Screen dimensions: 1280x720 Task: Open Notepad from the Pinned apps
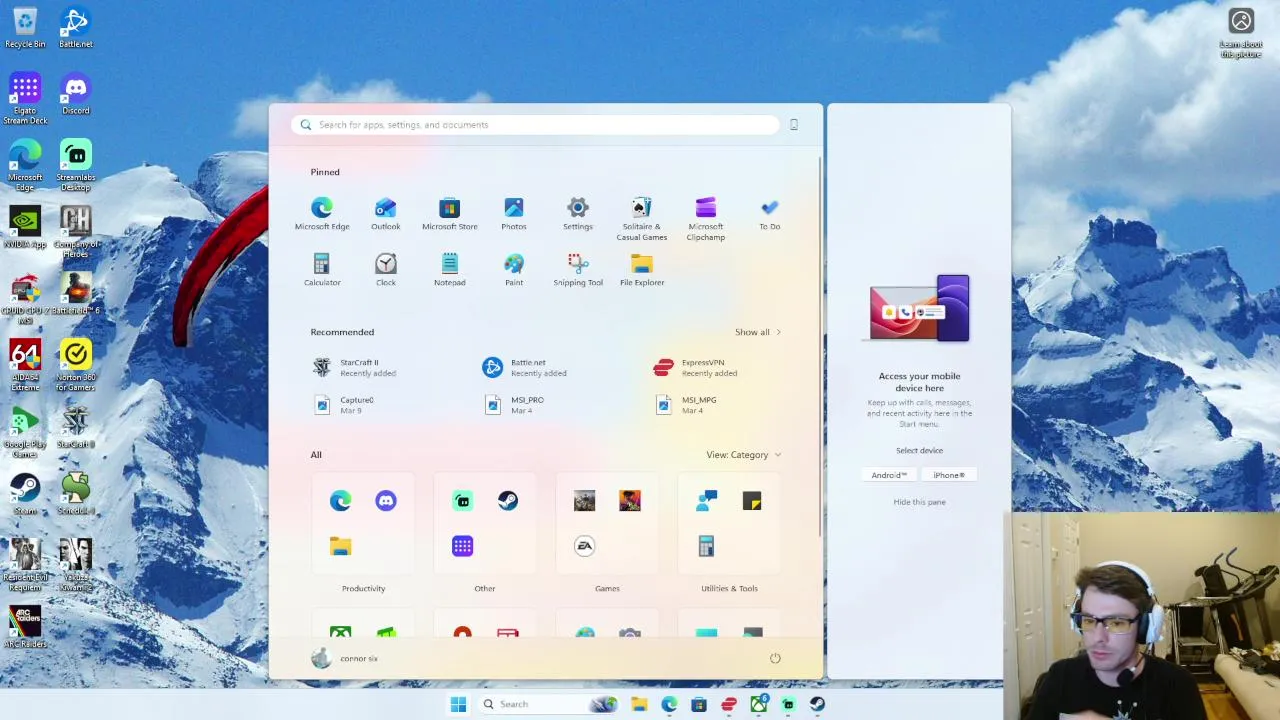click(x=450, y=270)
